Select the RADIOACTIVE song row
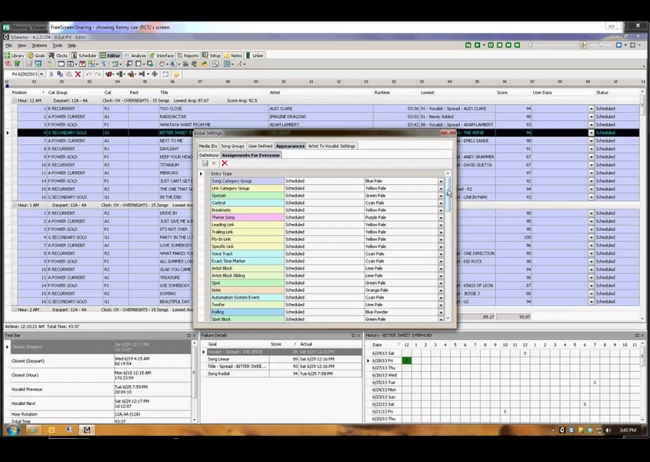650x462 pixels. 327,117
